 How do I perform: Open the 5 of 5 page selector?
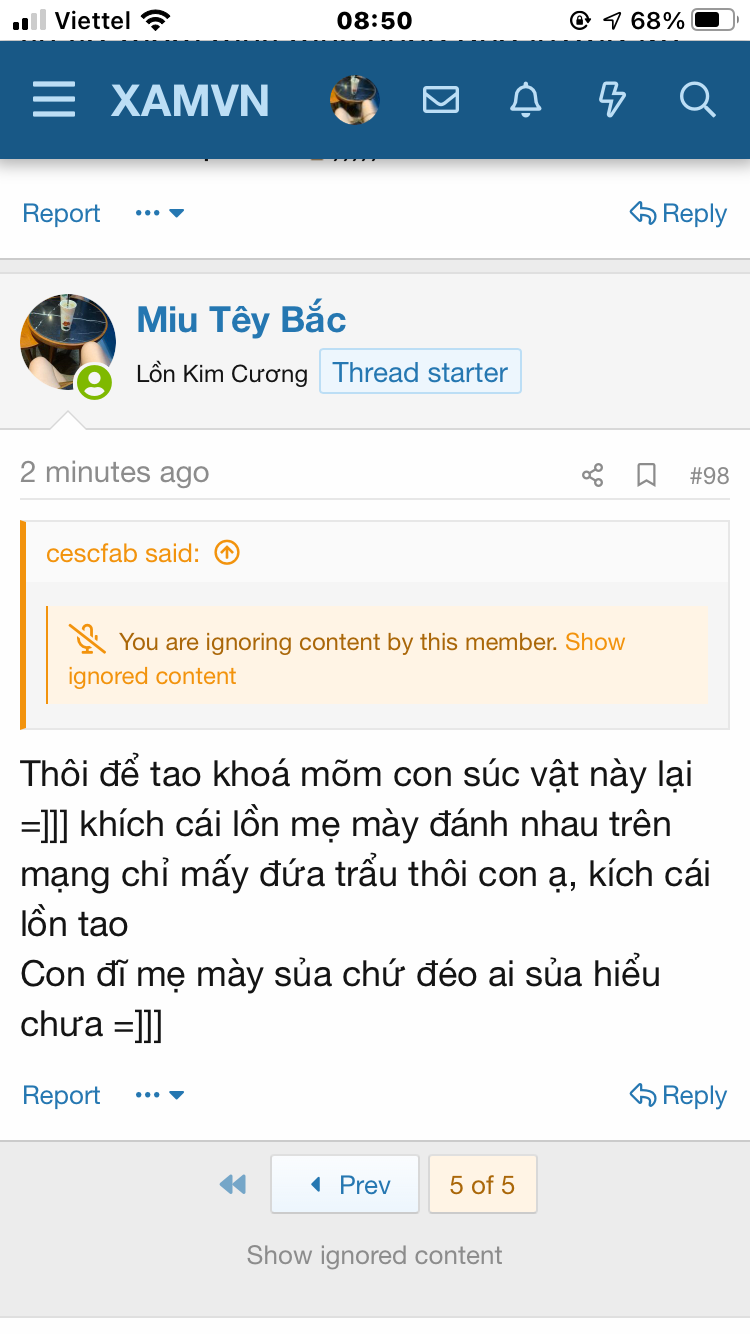click(482, 1185)
